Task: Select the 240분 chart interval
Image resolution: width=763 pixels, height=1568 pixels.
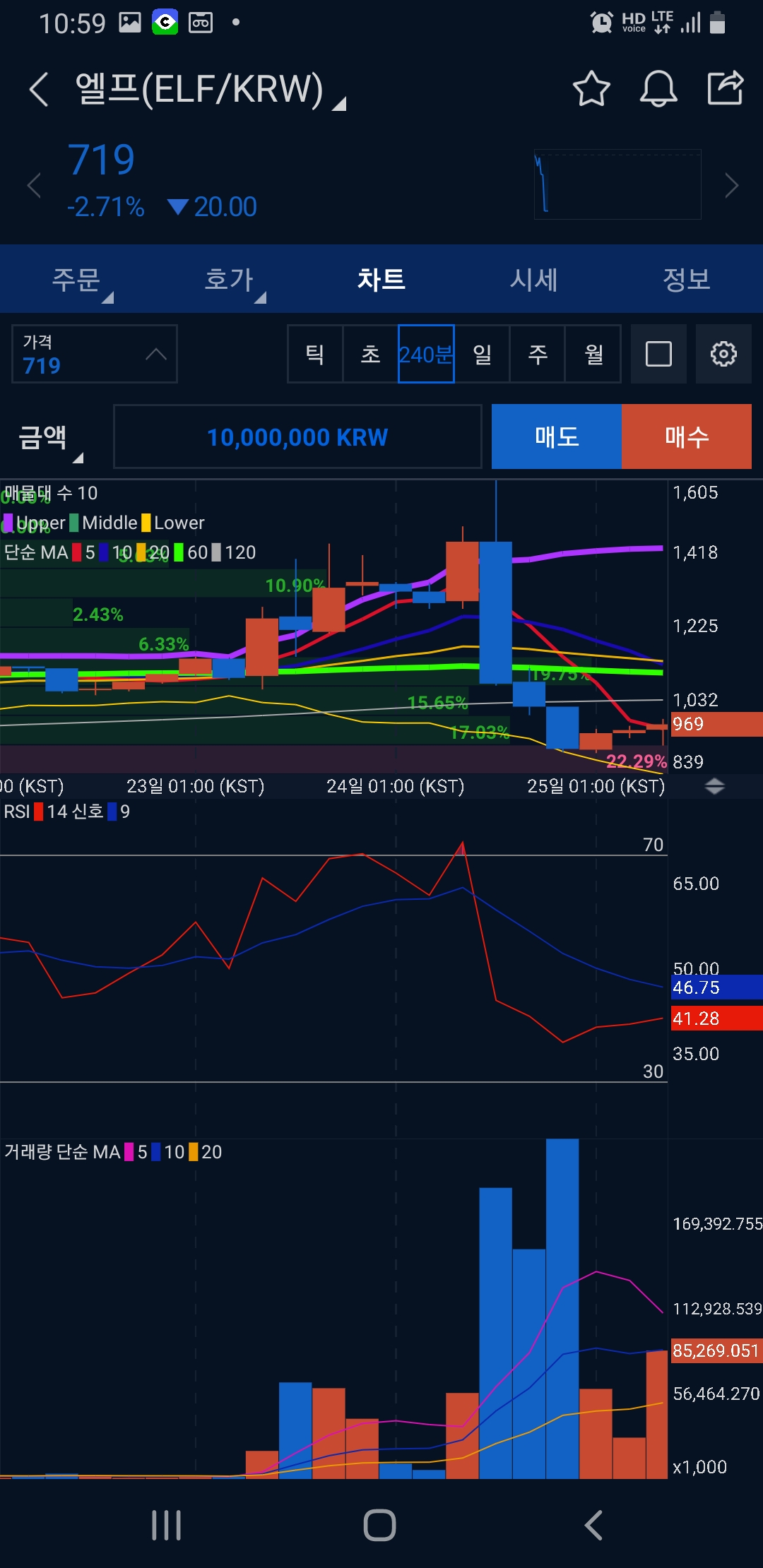Action: 426,354
